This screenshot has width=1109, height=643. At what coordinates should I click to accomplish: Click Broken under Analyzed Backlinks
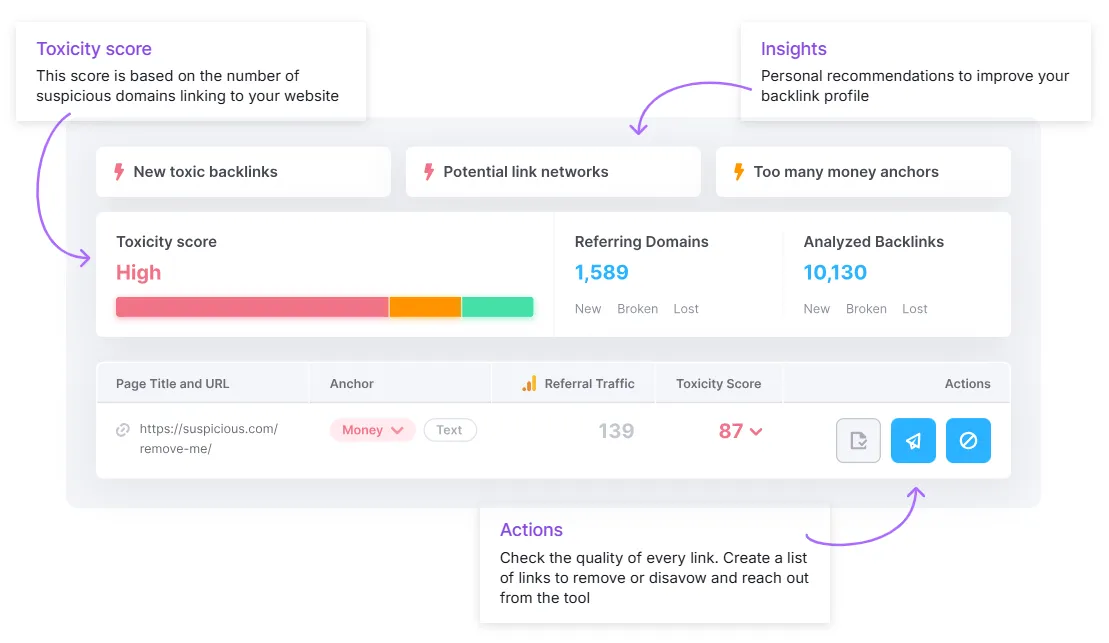[866, 308]
